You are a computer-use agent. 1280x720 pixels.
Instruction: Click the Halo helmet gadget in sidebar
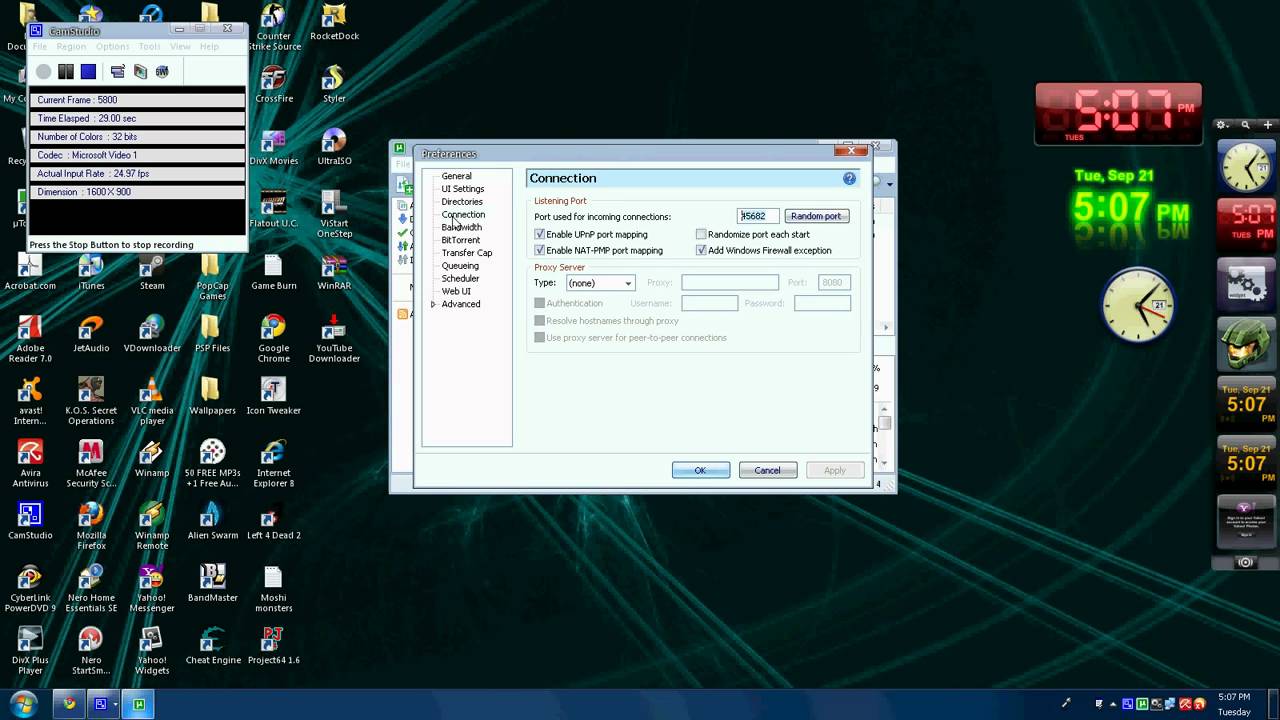[1245, 345]
